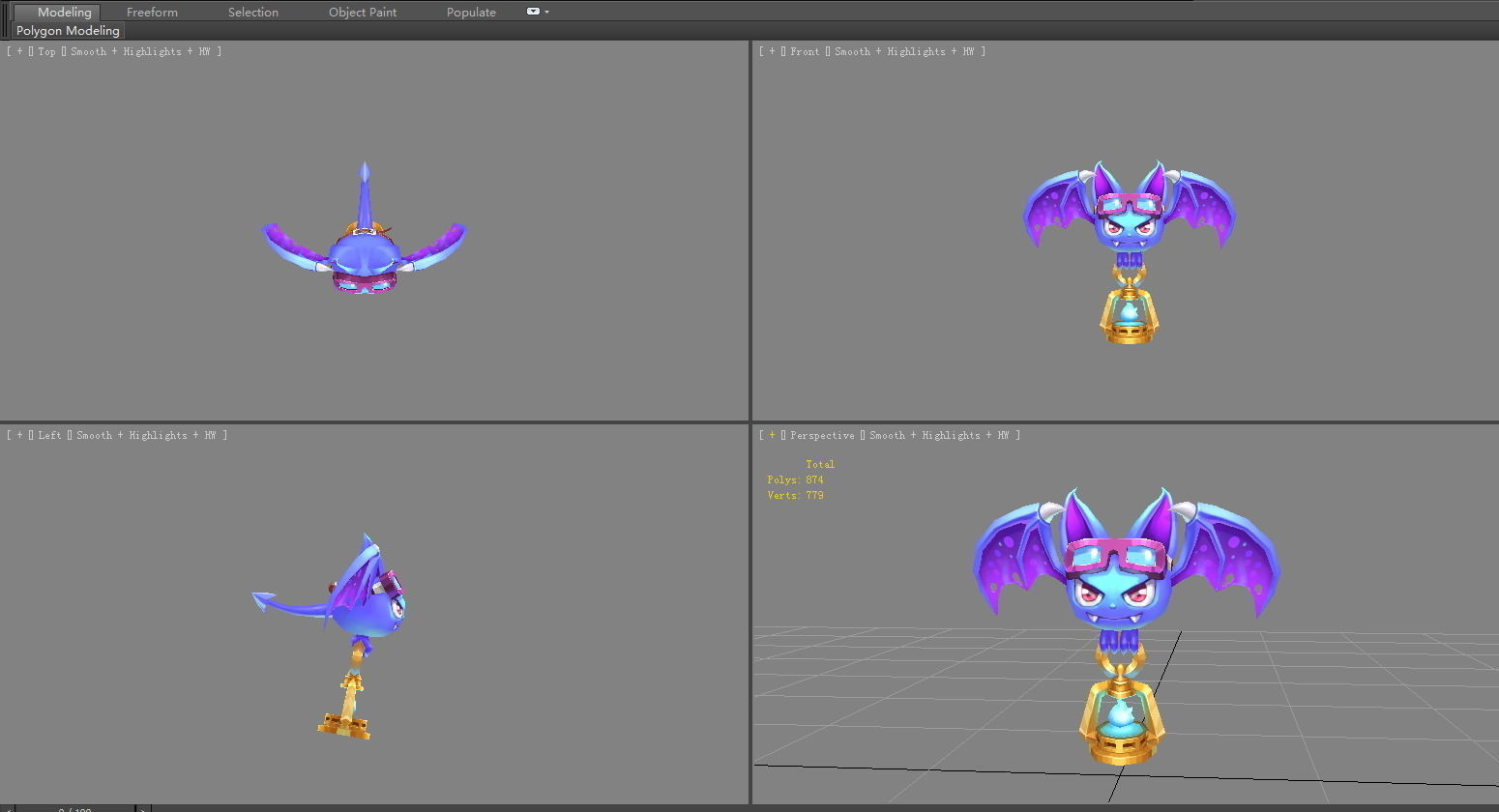Click the Total statistics heading
The image size is (1499, 812).
[820, 464]
